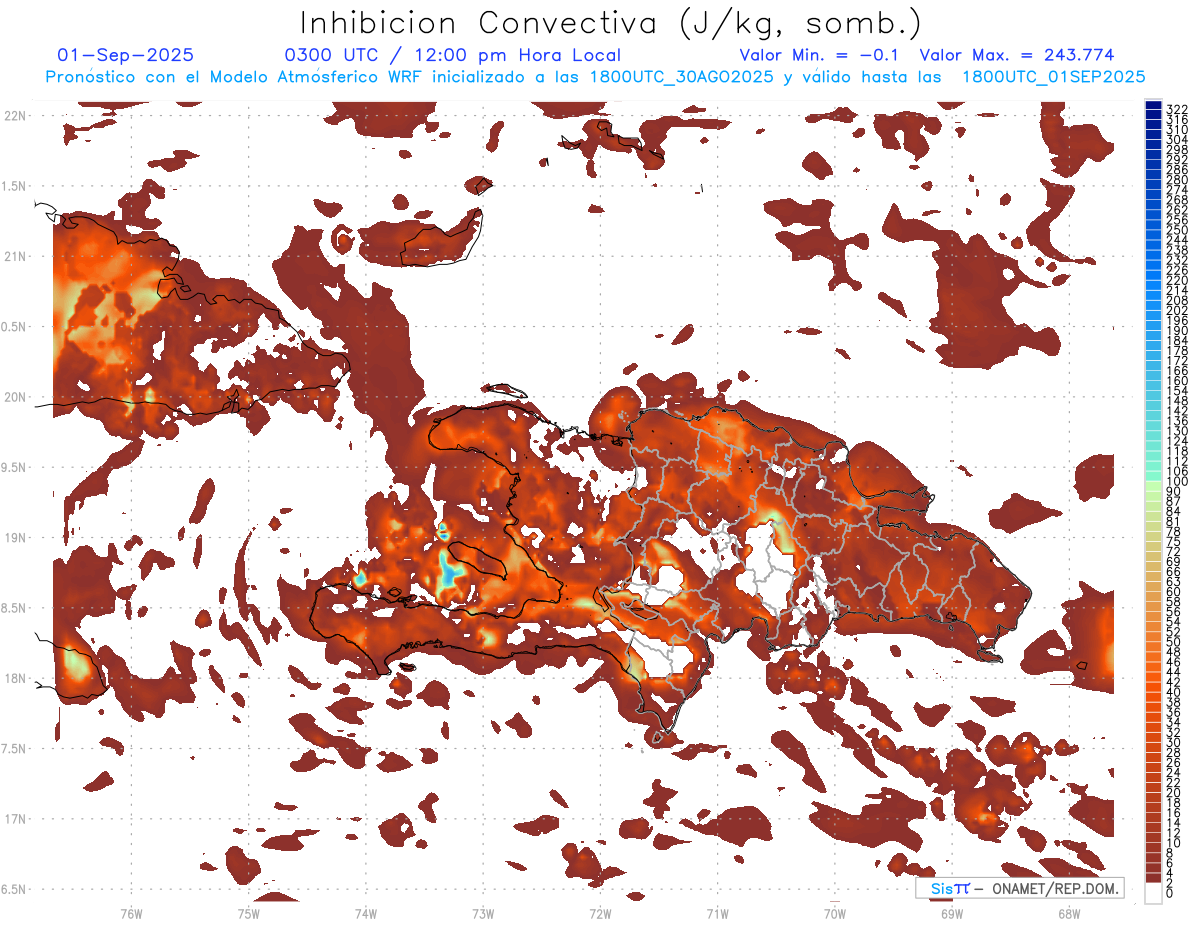Click the '0300 UTC / 12:00 pm Hora Local' text

(453, 55)
